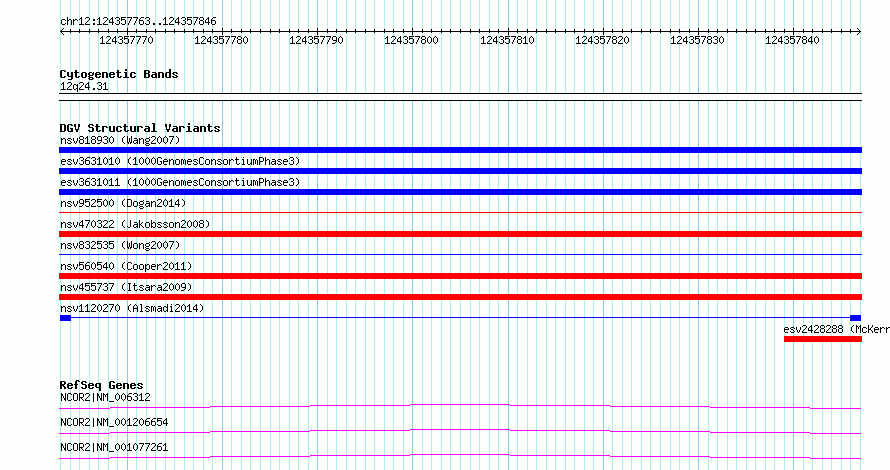Click the red bar of nsv455737
Screen dimensions: 890x470
click(x=460, y=297)
